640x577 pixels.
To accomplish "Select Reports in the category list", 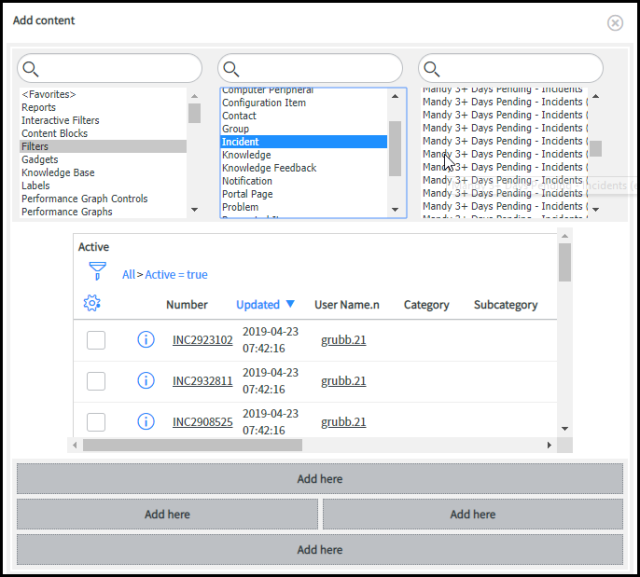I will (x=103, y=107).
